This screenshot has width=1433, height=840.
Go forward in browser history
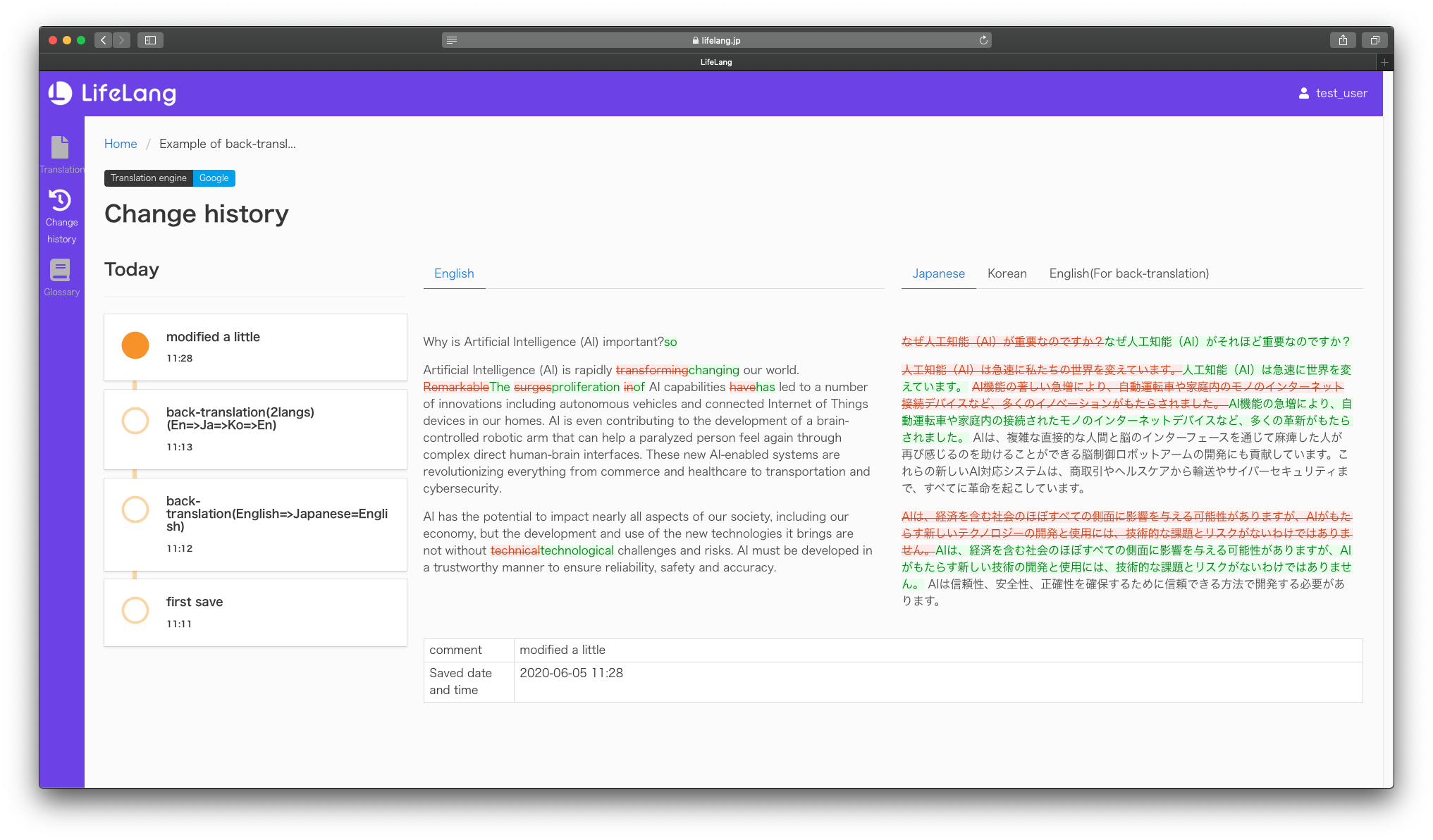click(121, 40)
